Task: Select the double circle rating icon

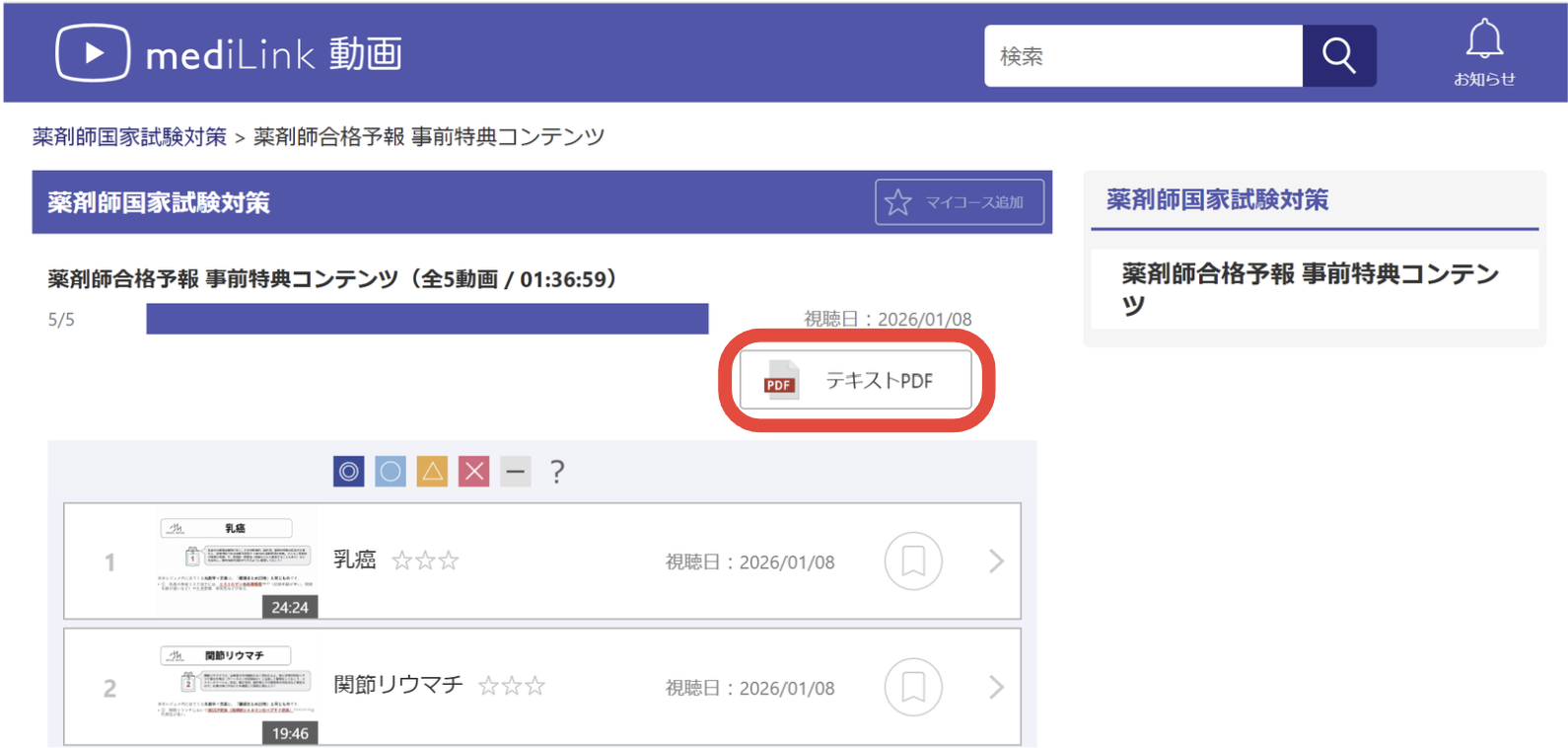Action: [348, 472]
